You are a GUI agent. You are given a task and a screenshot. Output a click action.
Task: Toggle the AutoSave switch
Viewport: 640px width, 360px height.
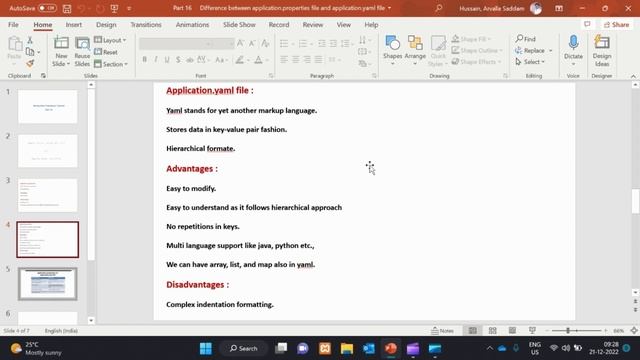[x=47, y=8]
